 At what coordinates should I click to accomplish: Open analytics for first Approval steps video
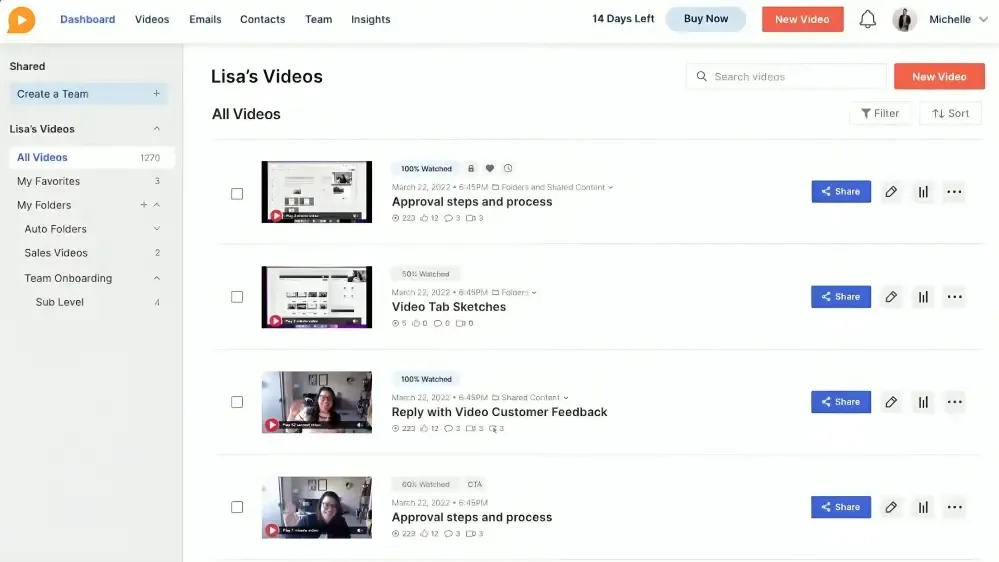coord(923,192)
